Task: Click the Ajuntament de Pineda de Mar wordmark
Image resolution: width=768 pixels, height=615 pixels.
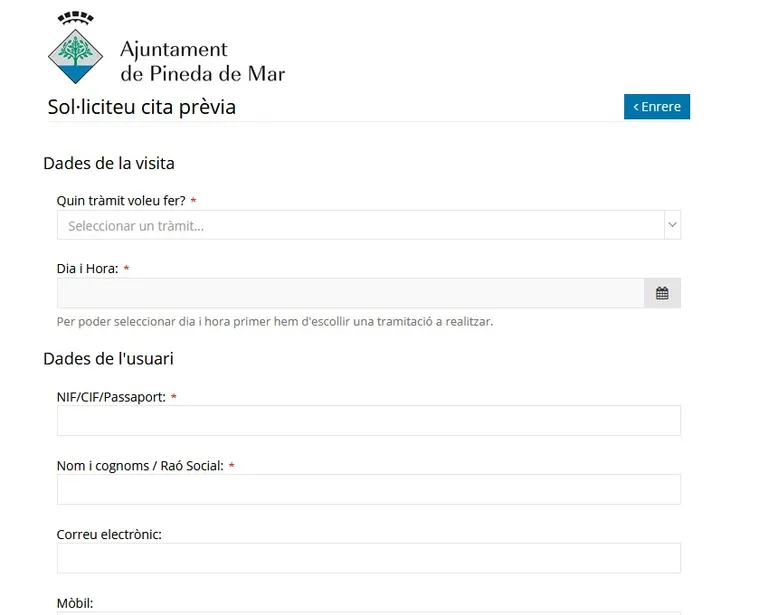Action: coord(202,61)
